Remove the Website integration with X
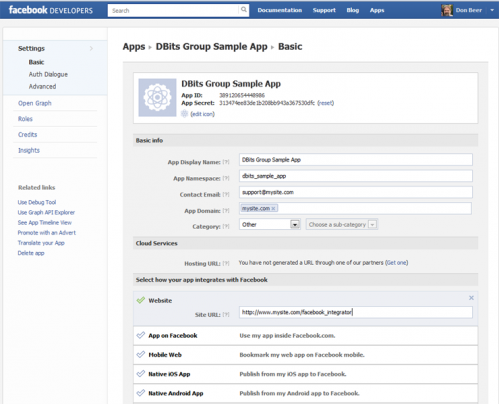499x404 pixels. (471, 298)
